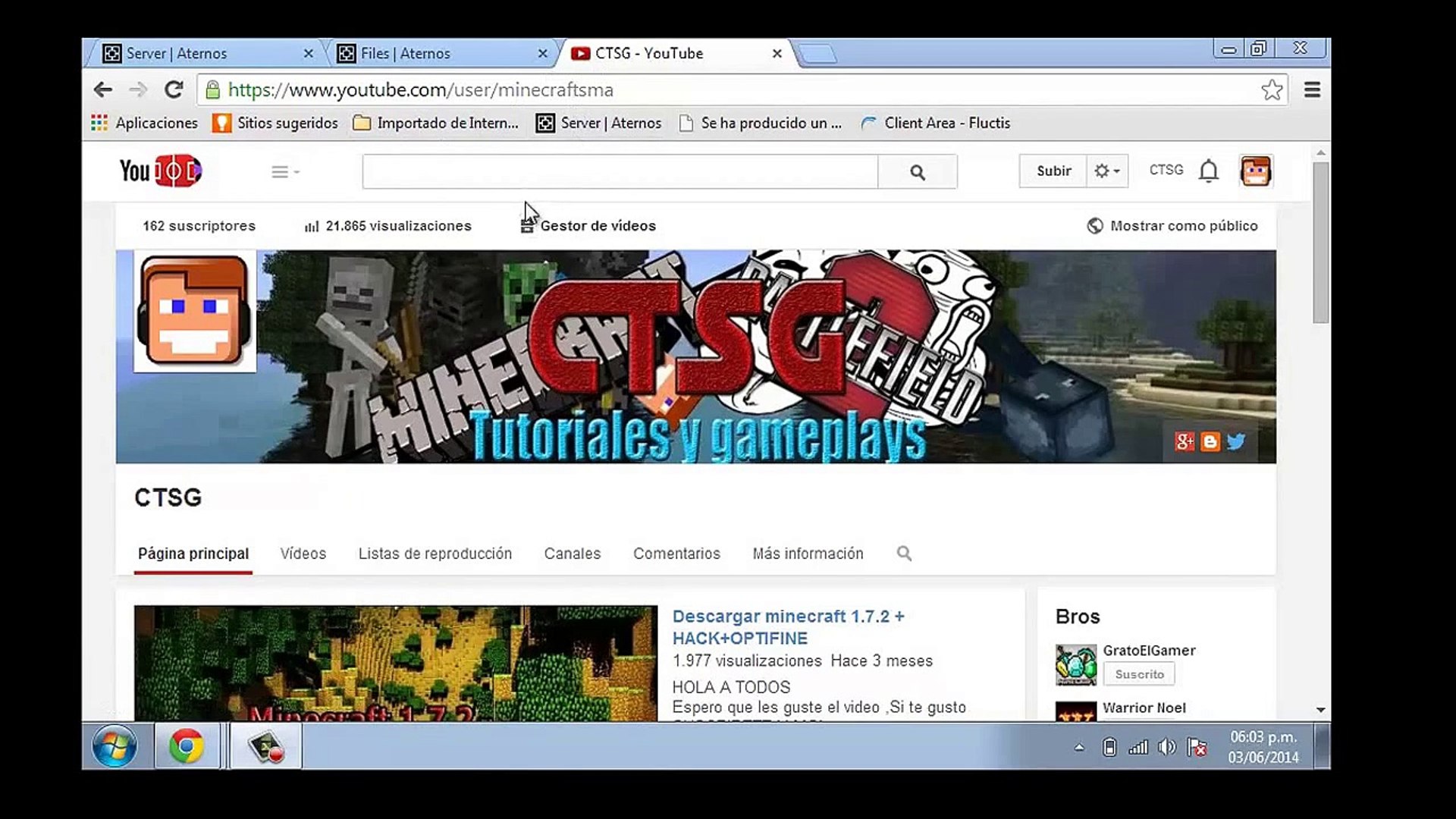Bookmark page with the star icon

point(1272,90)
